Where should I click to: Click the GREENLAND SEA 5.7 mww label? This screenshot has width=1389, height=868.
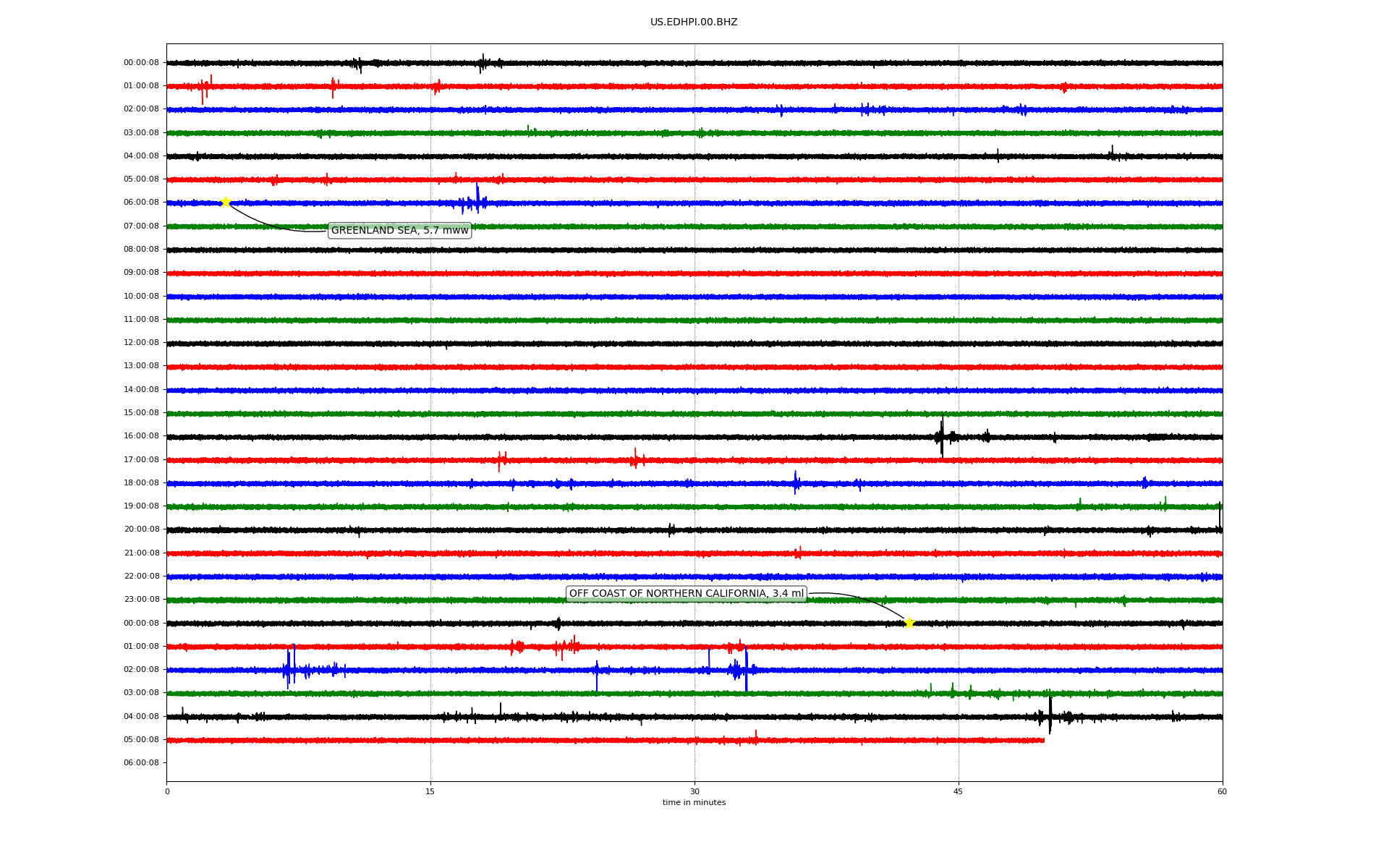click(x=399, y=231)
